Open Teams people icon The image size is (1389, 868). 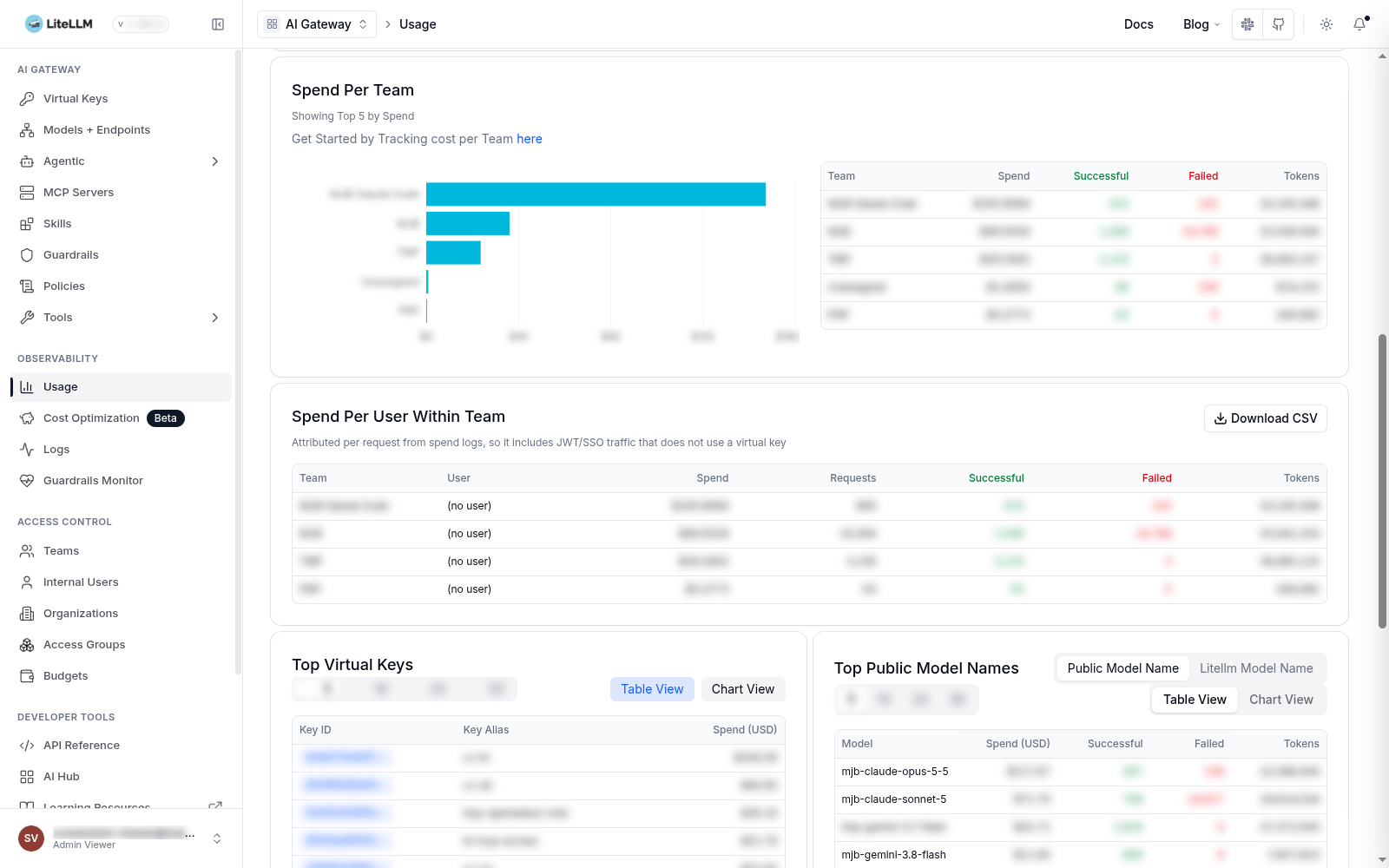[x=27, y=551]
